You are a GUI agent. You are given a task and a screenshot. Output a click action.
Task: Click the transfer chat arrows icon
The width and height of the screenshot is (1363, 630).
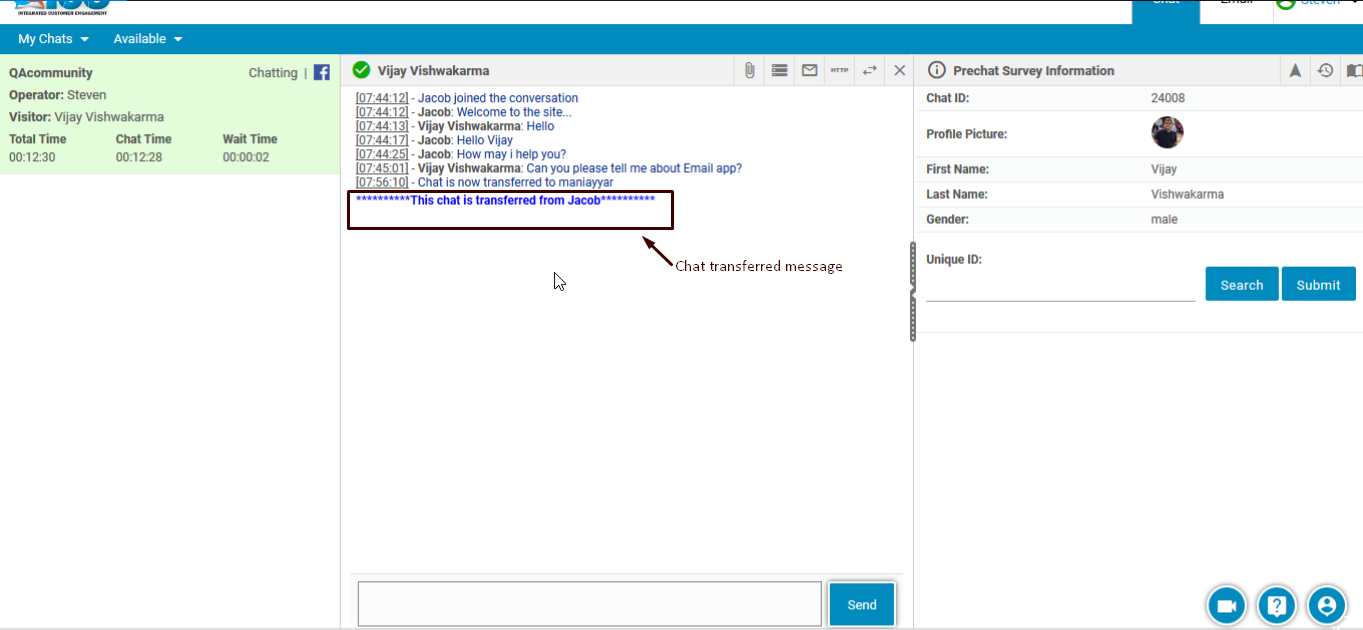click(x=869, y=70)
